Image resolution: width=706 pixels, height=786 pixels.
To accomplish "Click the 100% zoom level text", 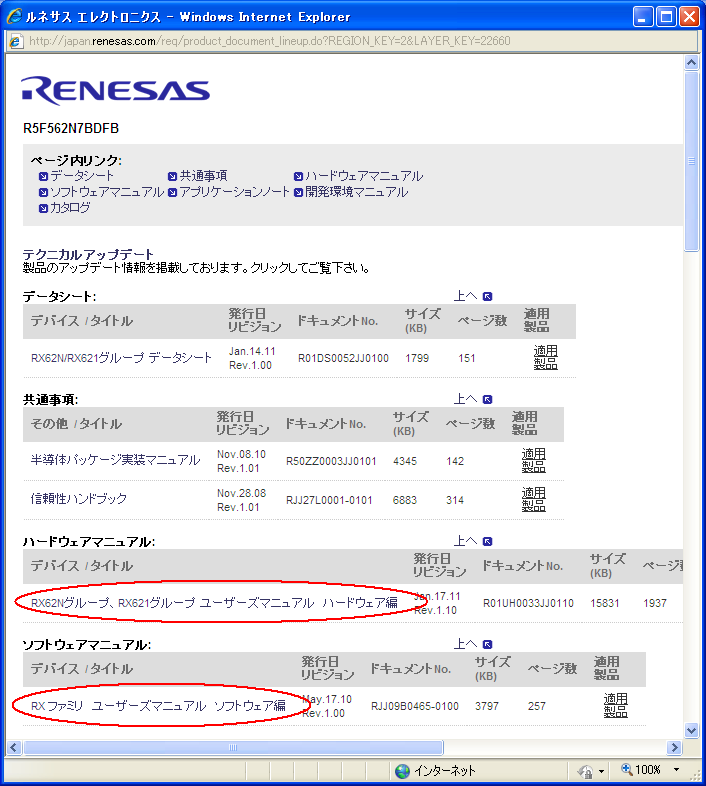I will tap(648, 769).
